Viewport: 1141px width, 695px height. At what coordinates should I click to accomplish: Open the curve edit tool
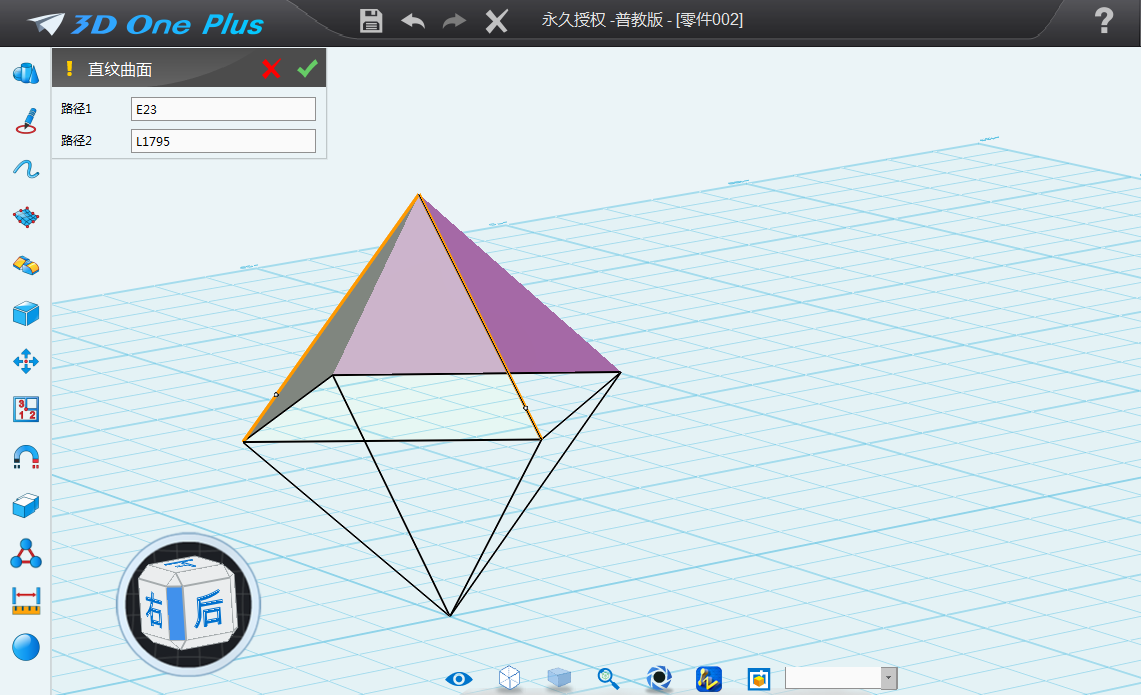pyautogui.click(x=25, y=169)
